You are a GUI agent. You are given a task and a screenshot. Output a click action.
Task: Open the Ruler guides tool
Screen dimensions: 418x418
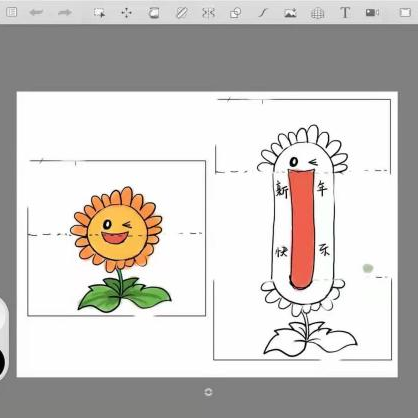pyautogui.click(x=181, y=13)
